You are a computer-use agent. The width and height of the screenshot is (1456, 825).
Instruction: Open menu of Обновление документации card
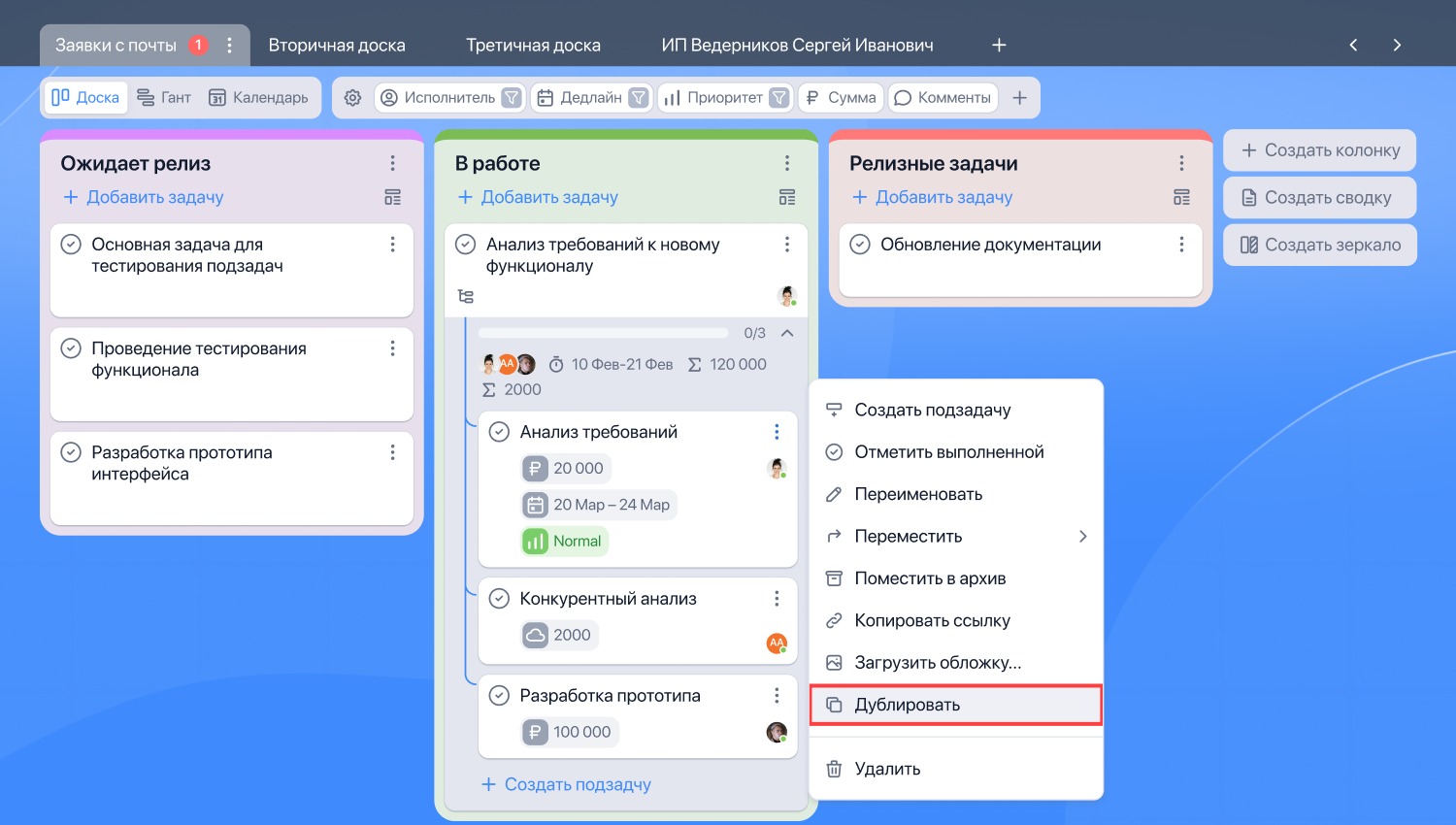coord(1181,245)
